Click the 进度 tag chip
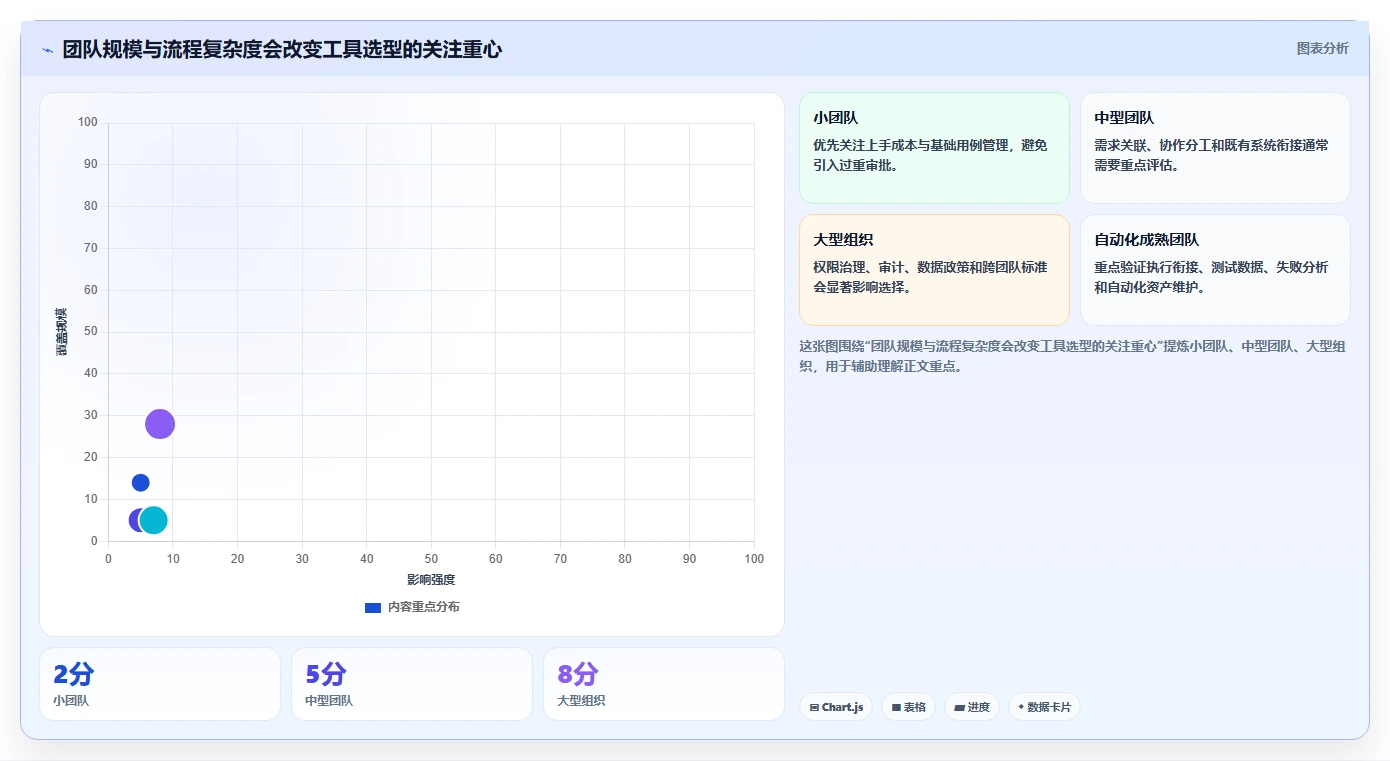The image size is (1390, 761). point(972,707)
